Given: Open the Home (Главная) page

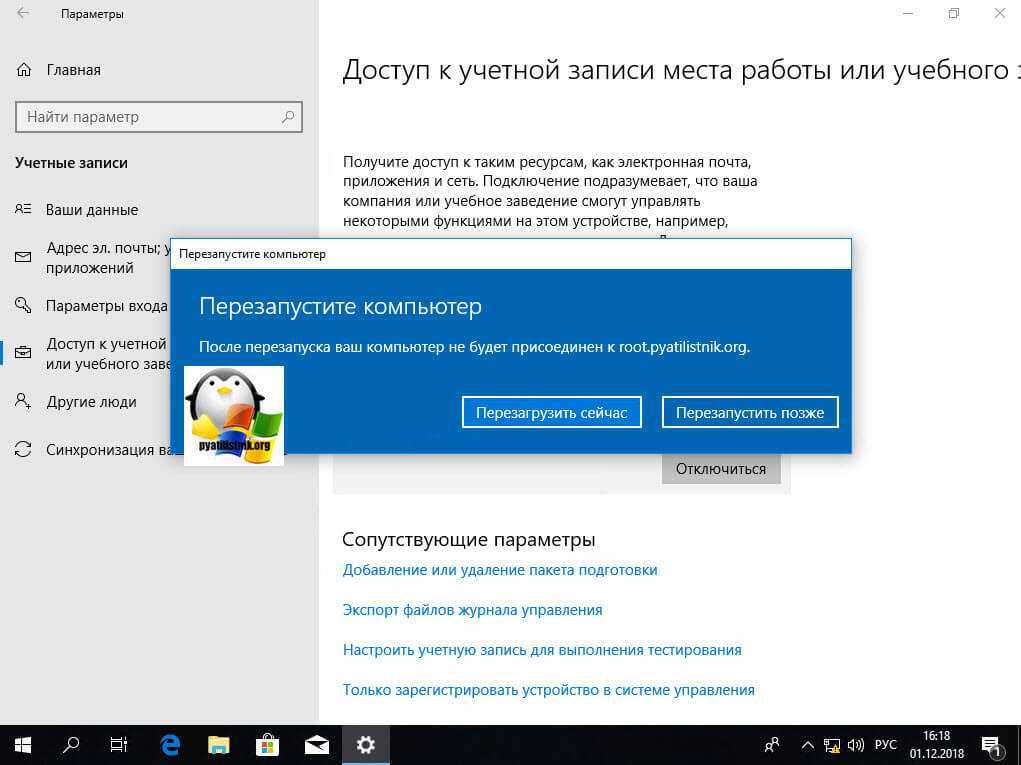Looking at the screenshot, I should click(x=59, y=70).
